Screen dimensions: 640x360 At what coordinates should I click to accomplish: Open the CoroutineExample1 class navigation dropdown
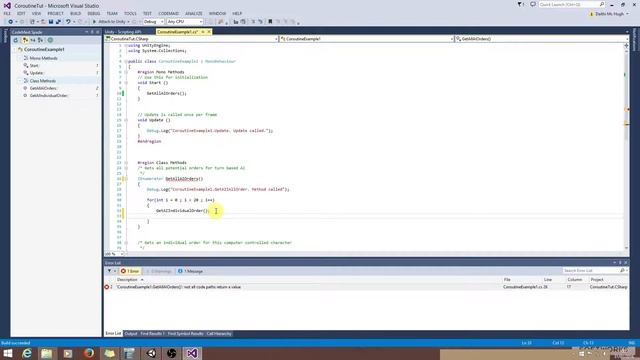tap(367, 39)
